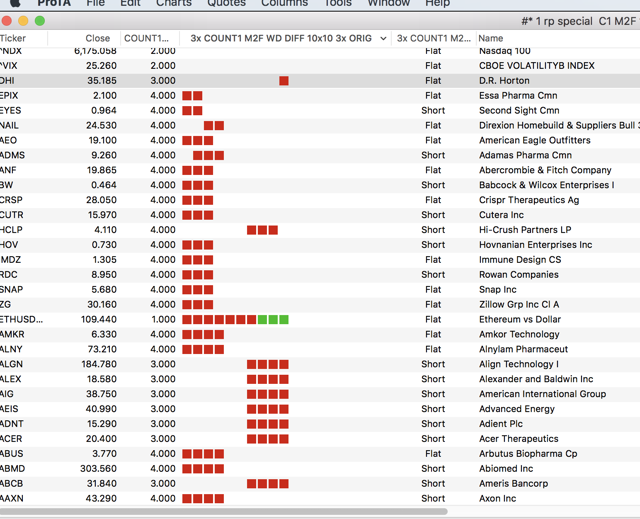Select the Ameris Bancorp name
The height and width of the screenshot is (519, 640).
[x=513, y=484]
